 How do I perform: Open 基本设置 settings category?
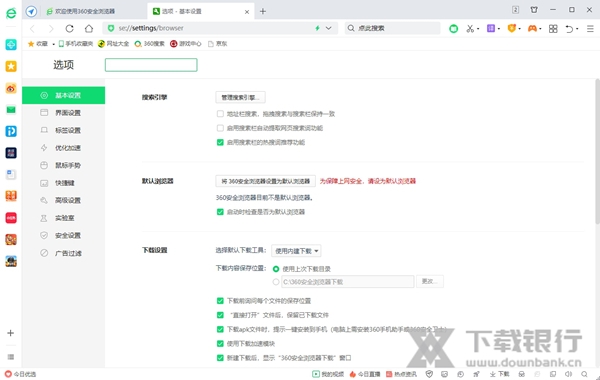click(64, 95)
